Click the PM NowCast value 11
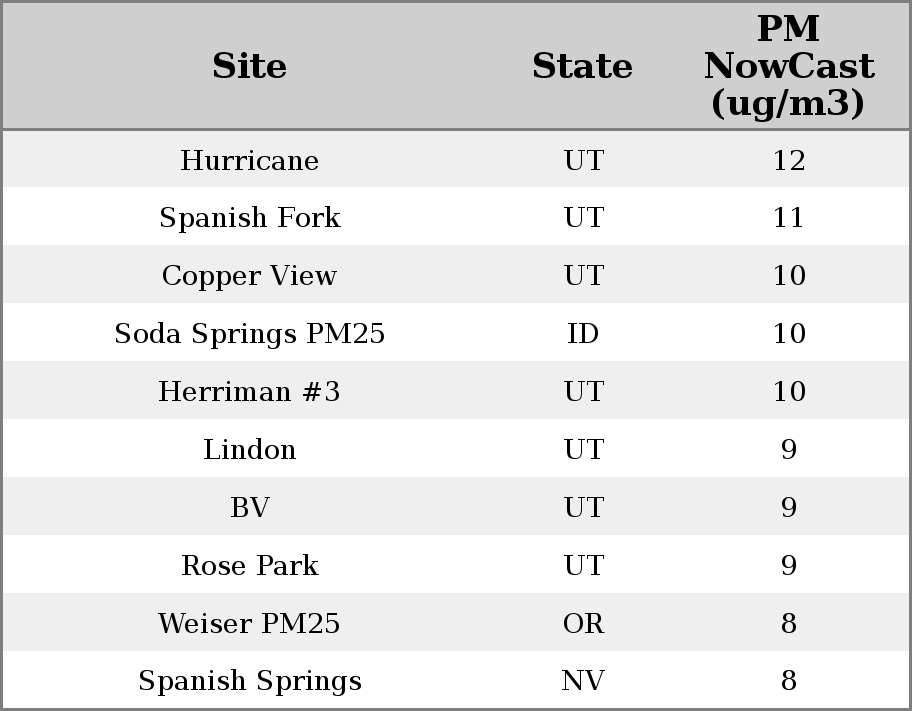 (x=788, y=218)
